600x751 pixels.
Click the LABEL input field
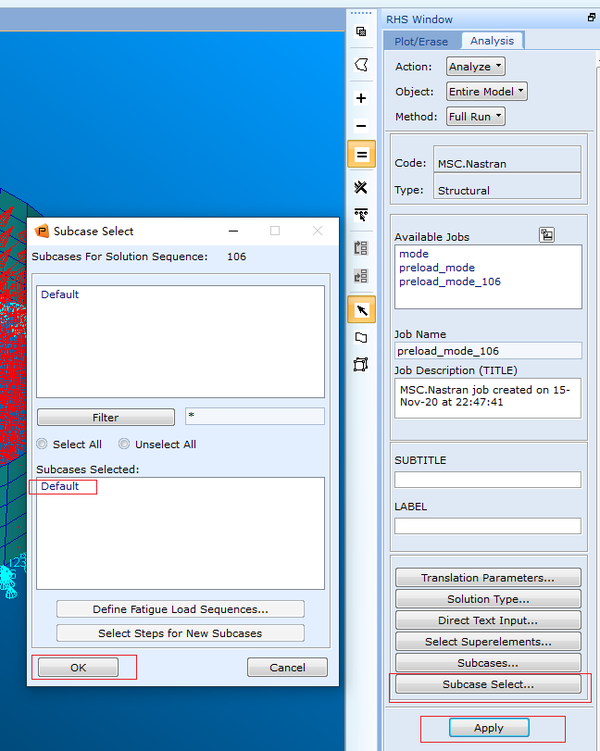point(488,525)
